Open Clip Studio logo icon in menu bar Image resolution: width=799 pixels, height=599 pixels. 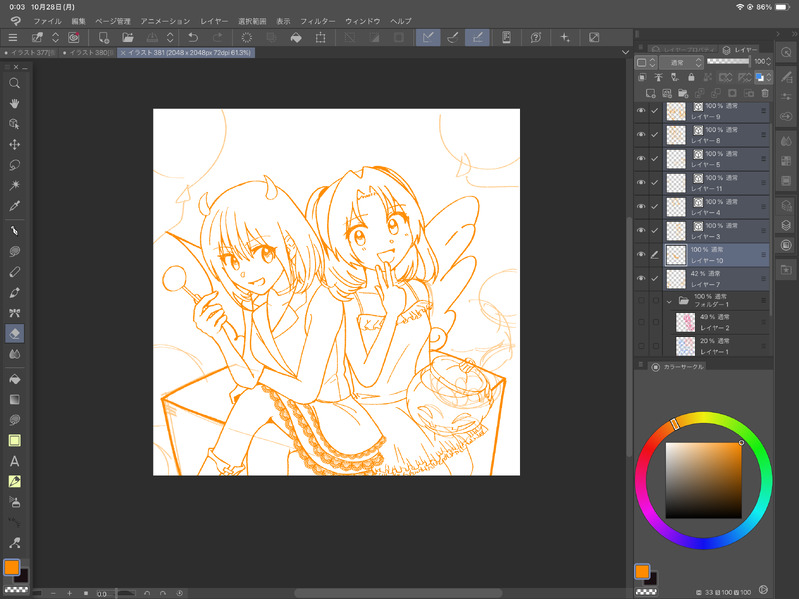tap(15, 21)
